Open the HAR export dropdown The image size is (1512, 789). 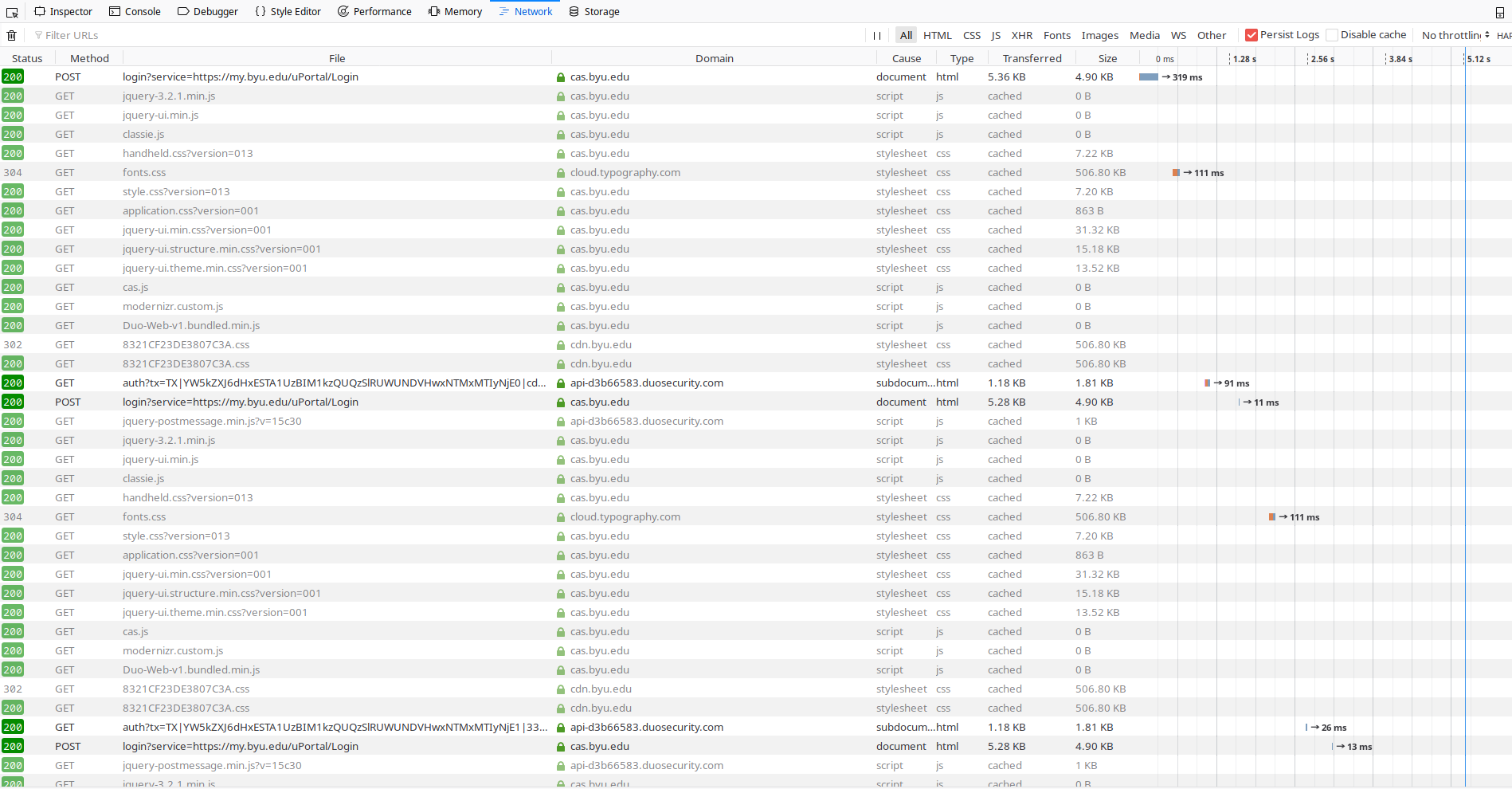pyautogui.click(x=1504, y=35)
